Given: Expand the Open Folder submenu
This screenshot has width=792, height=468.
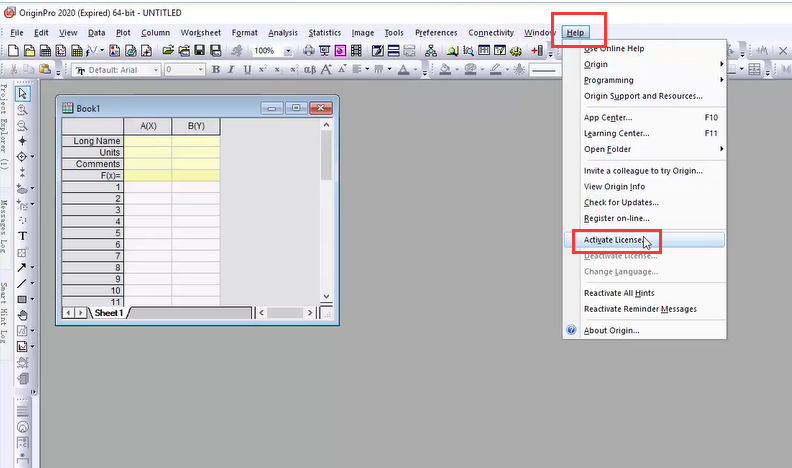Looking at the screenshot, I should click(x=645, y=149).
